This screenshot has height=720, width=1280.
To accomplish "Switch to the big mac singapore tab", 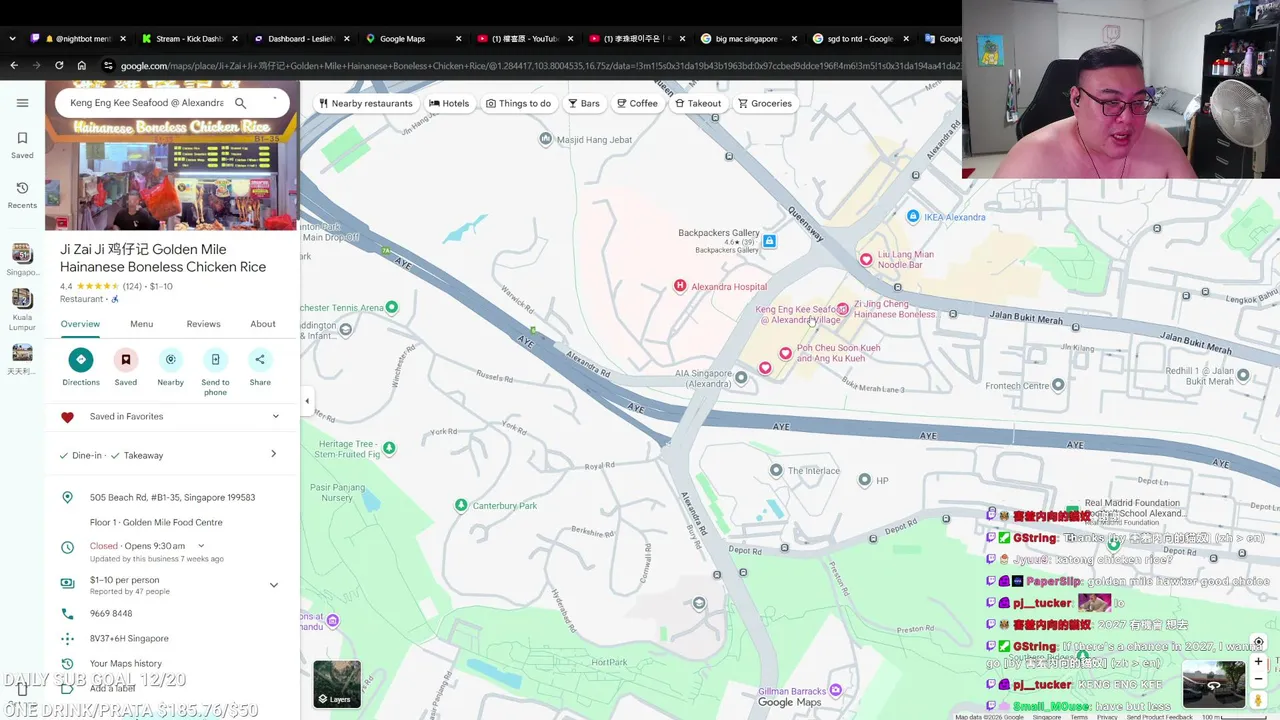I will click(x=748, y=39).
